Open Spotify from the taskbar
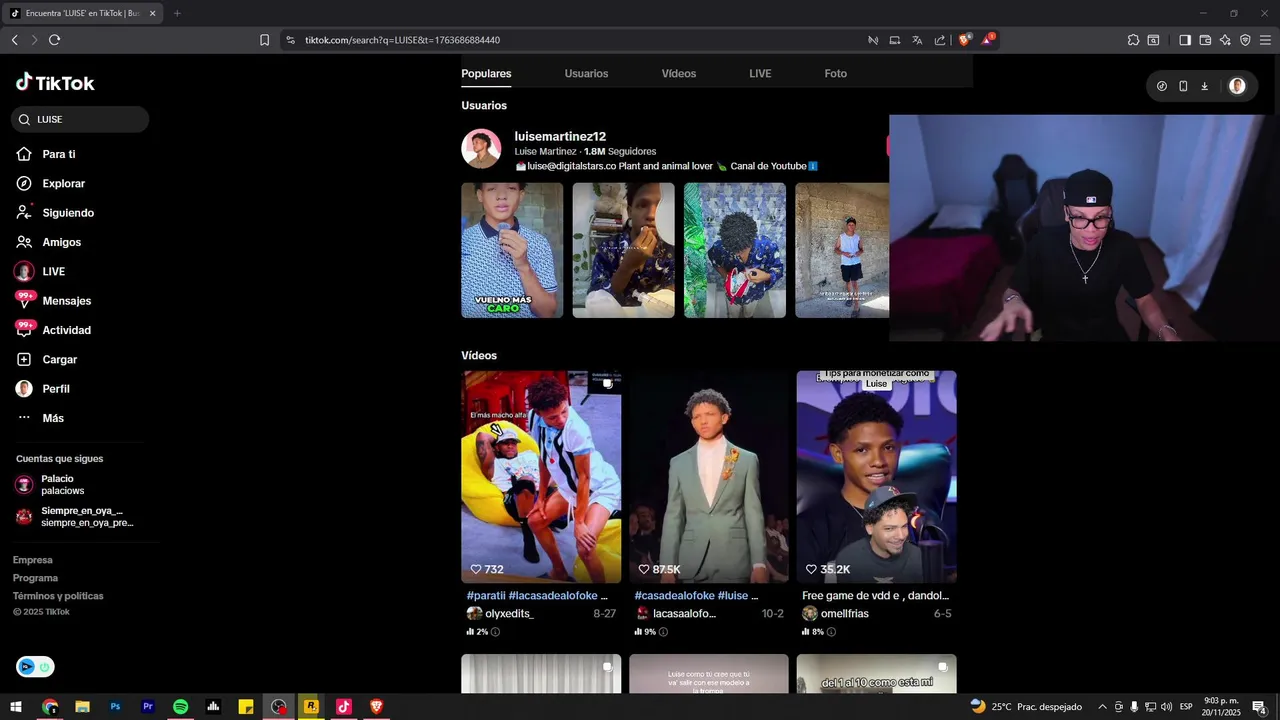The image size is (1280, 720). pyautogui.click(x=180, y=707)
